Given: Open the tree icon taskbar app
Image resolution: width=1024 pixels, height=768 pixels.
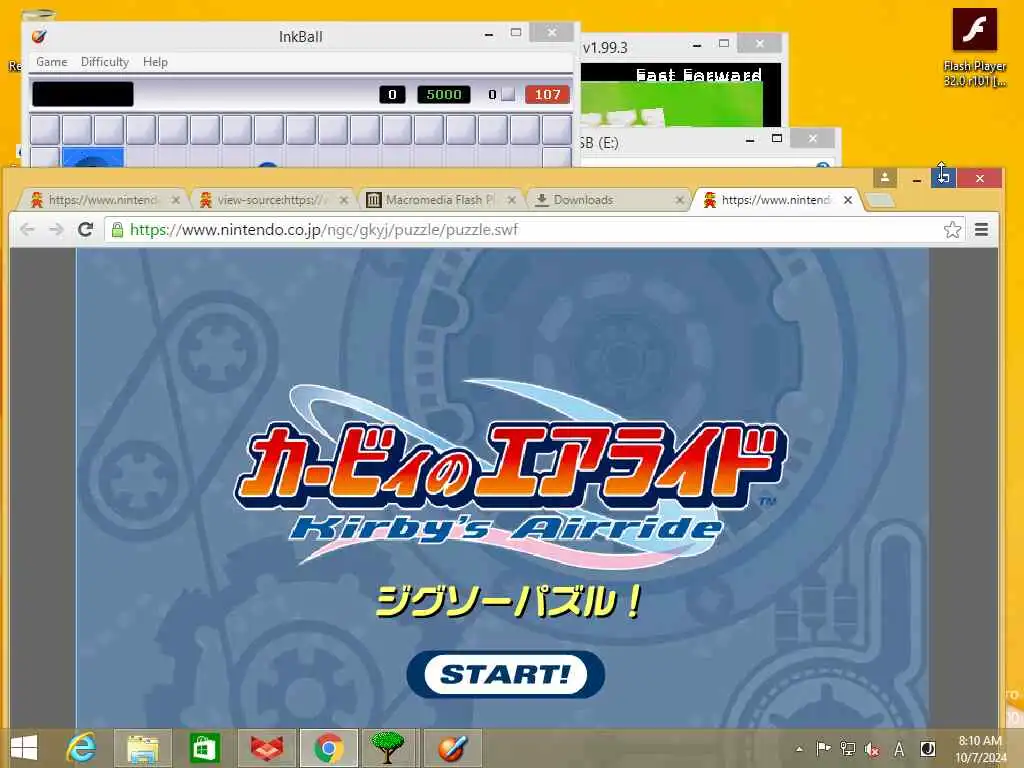Looking at the screenshot, I should [390, 748].
